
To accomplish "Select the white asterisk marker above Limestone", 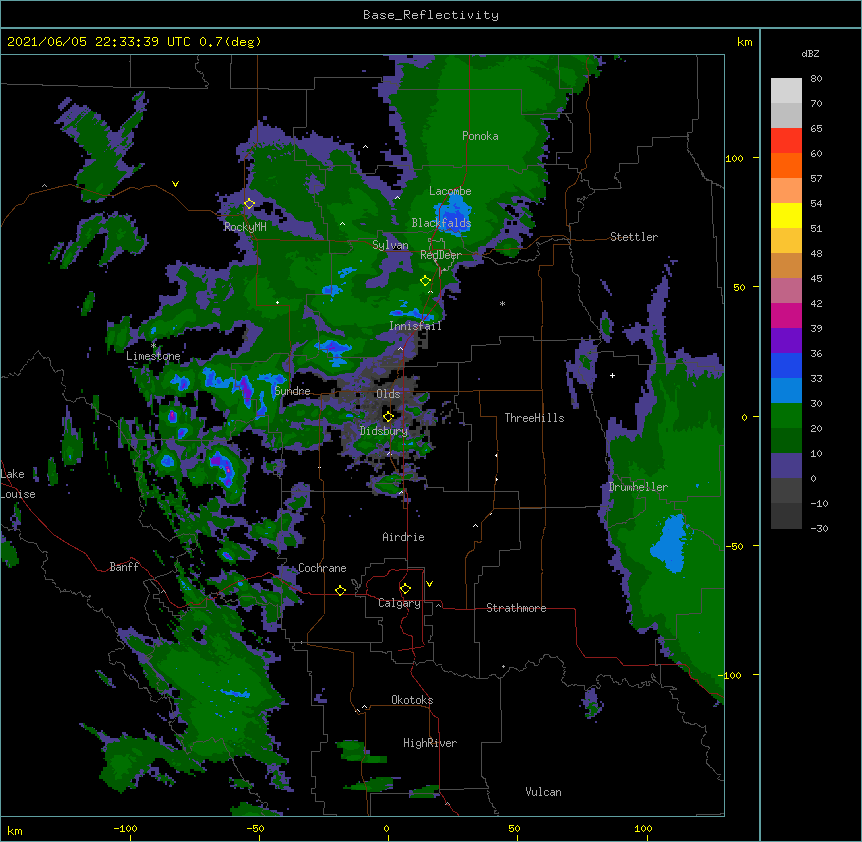I will coord(153,346).
